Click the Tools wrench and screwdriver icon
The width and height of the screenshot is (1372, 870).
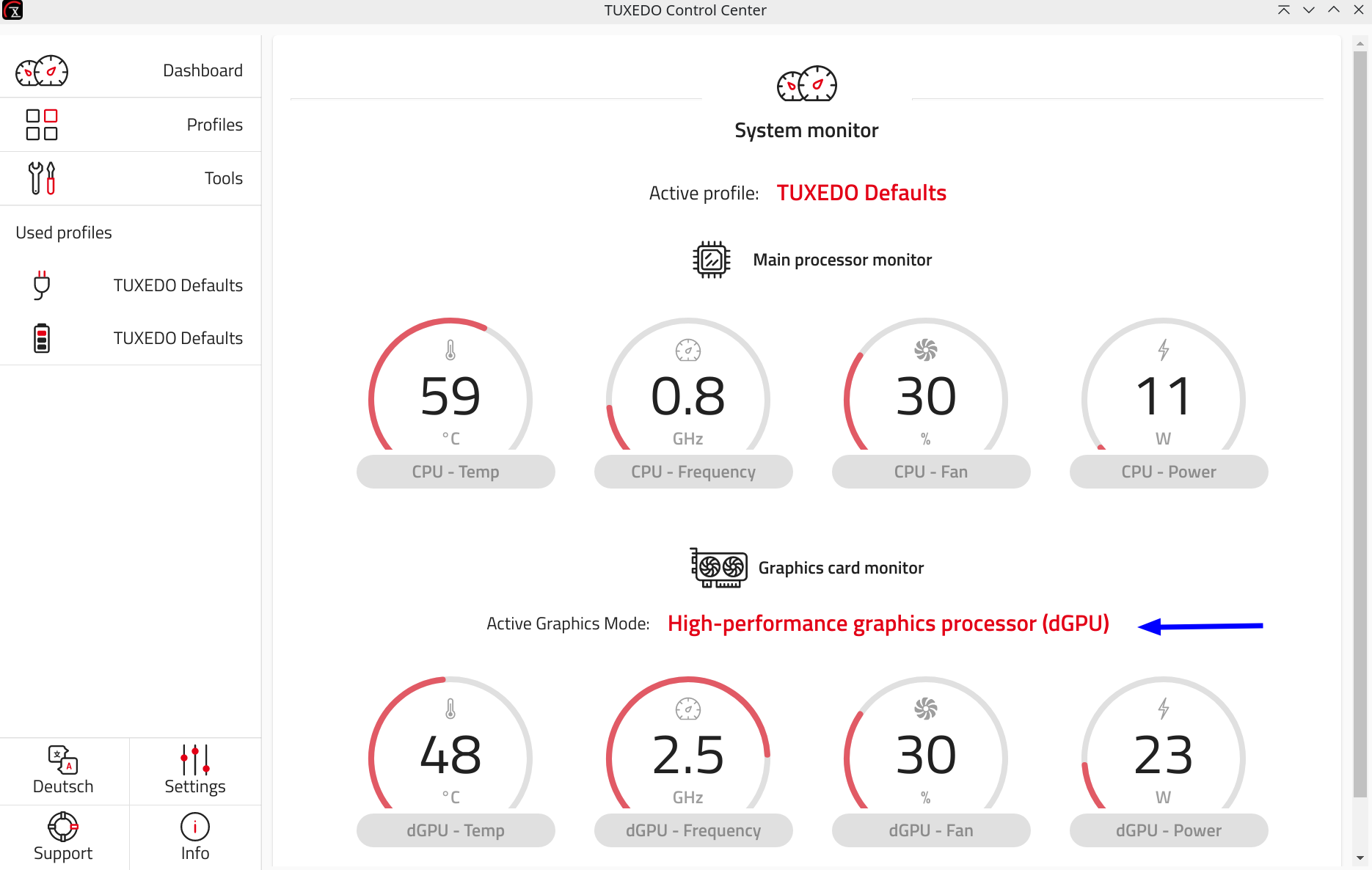click(x=42, y=178)
